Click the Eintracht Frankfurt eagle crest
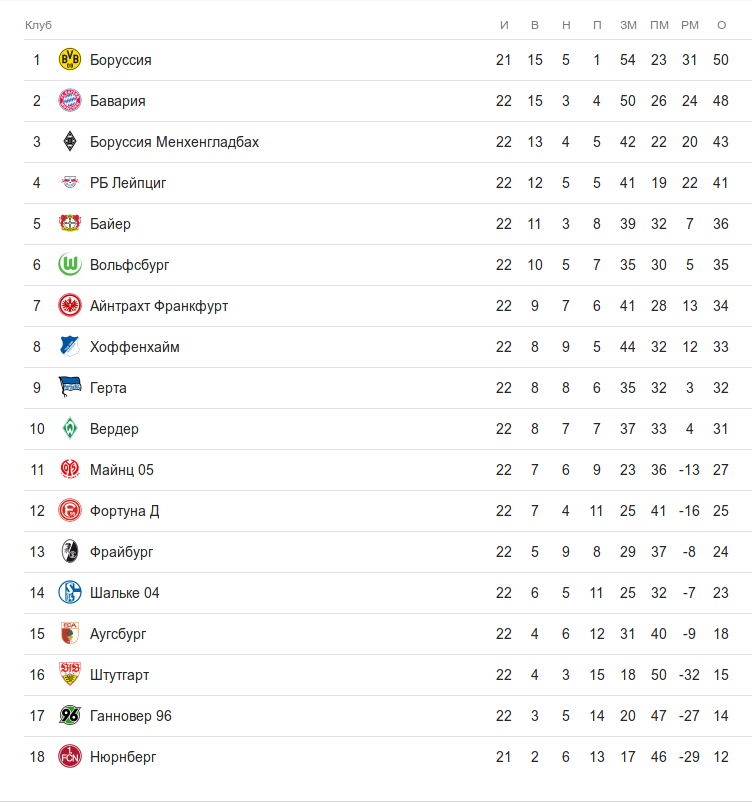Screen dimensions: 752x802 click(70, 306)
